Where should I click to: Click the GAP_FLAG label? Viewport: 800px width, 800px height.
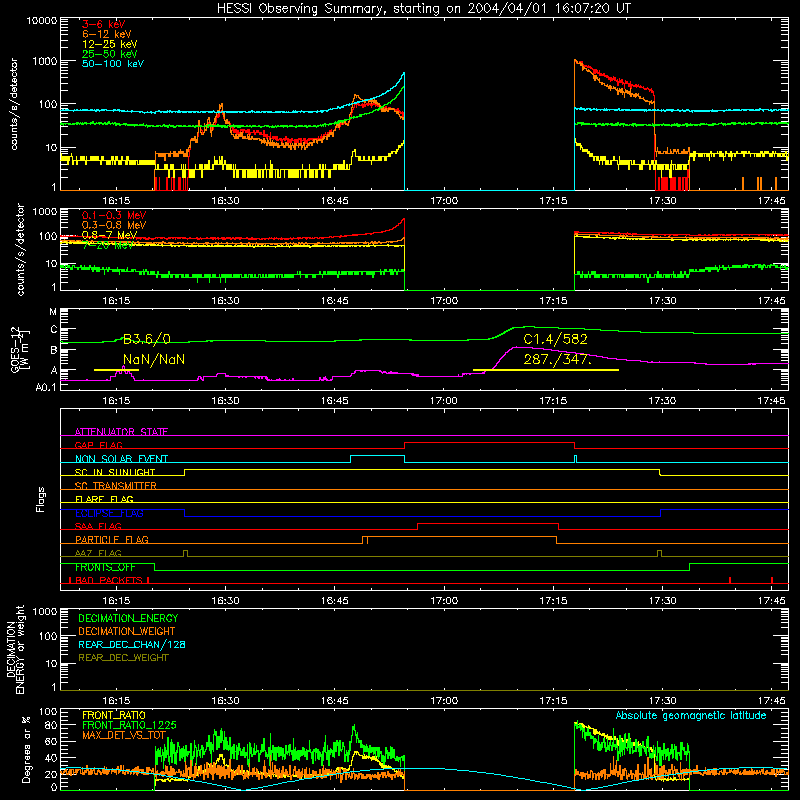(x=98, y=445)
